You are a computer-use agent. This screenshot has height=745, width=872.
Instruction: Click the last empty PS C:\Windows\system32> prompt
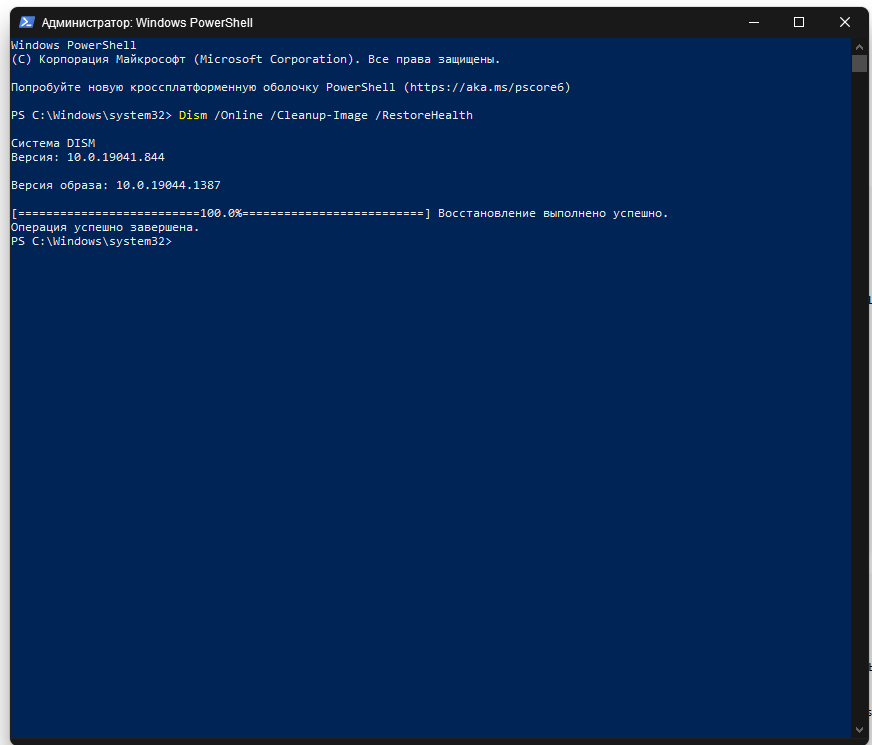pyautogui.click(x=92, y=241)
